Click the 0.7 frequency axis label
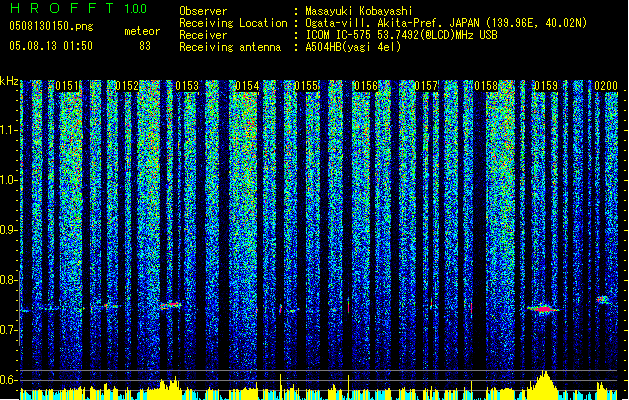The width and height of the screenshot is (629, 400). coord(9,330)
